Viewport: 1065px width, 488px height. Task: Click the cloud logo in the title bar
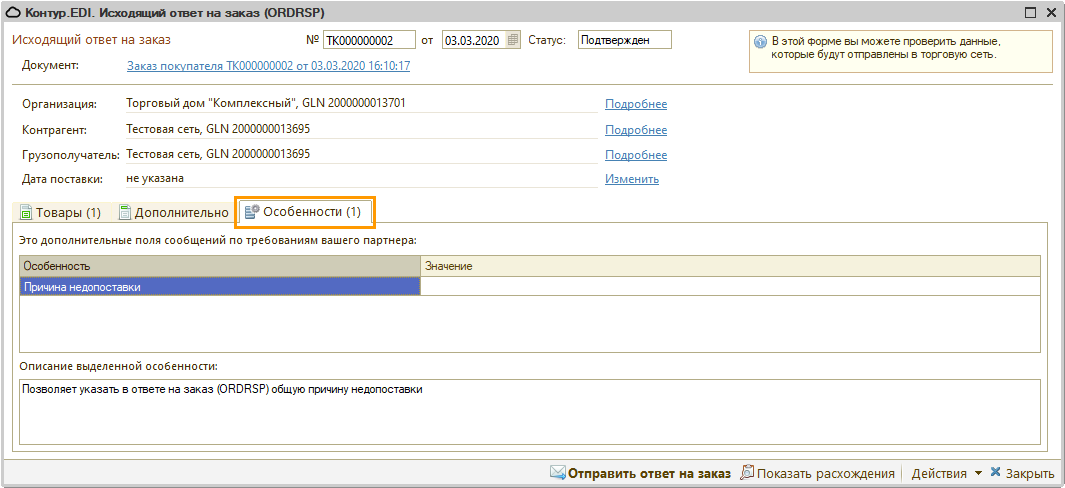coord(13,12)
